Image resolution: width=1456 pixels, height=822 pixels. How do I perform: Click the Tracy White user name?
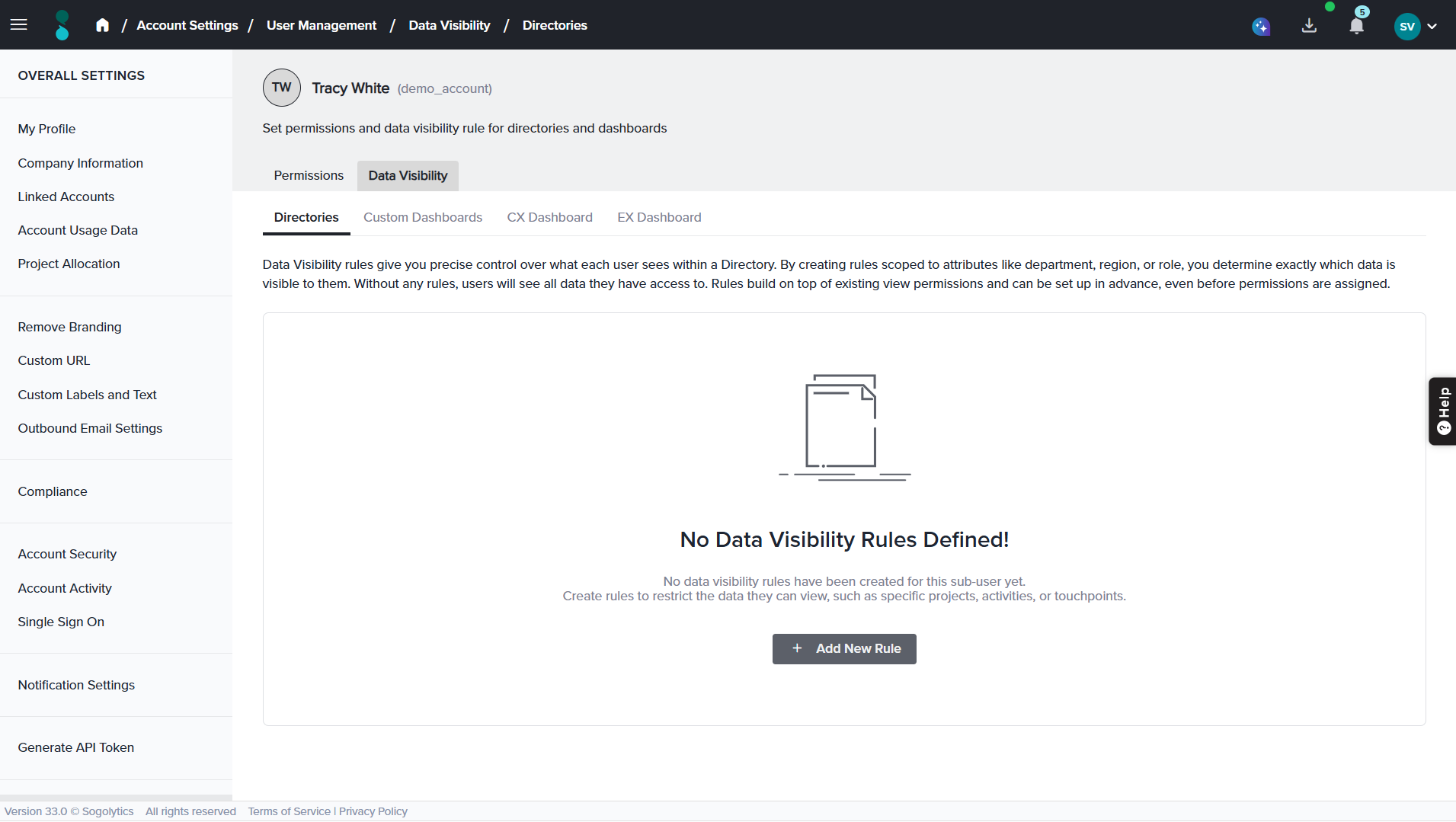pos(350,88)
